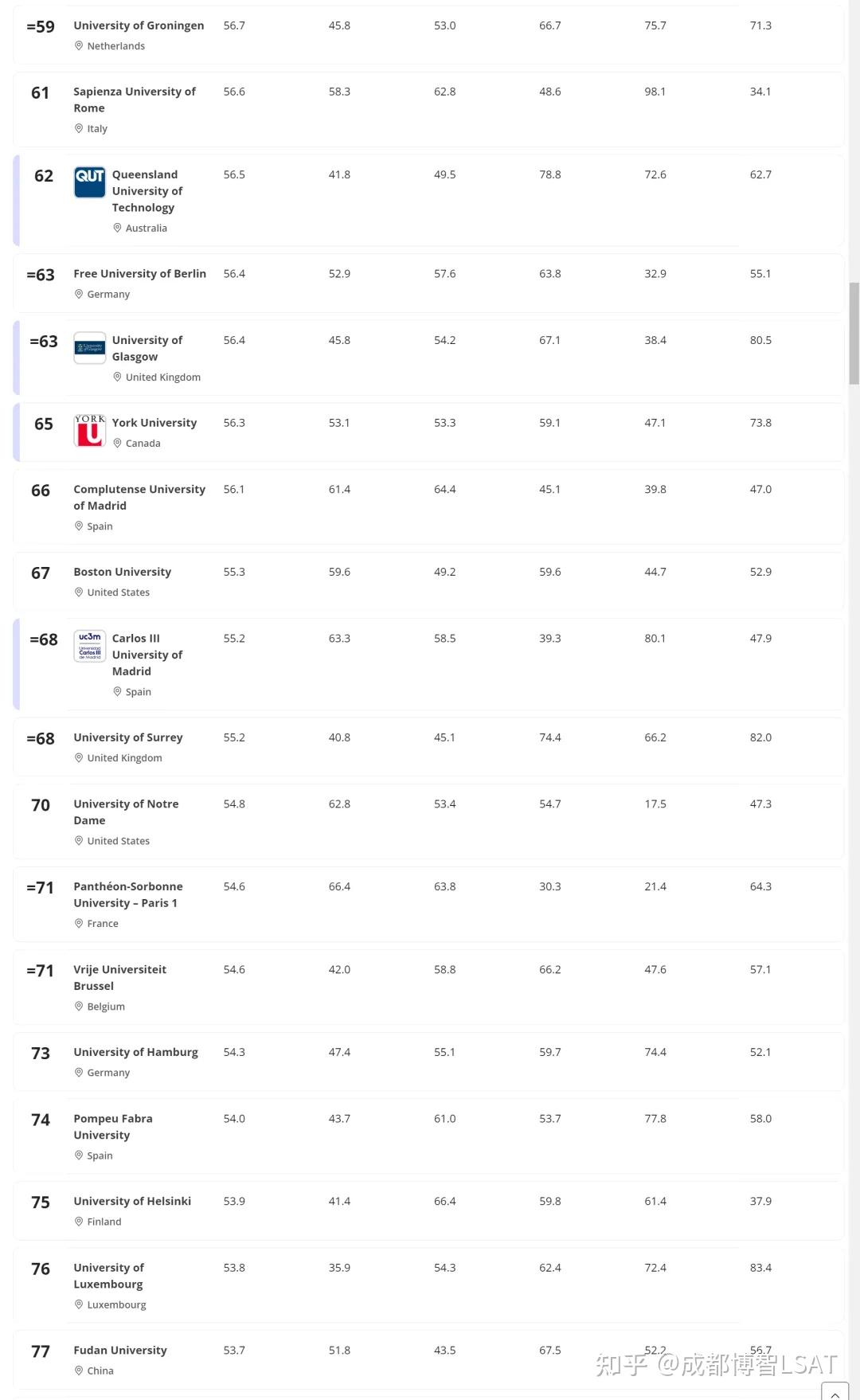Open the University of Surrey link

tap(127, 737)
